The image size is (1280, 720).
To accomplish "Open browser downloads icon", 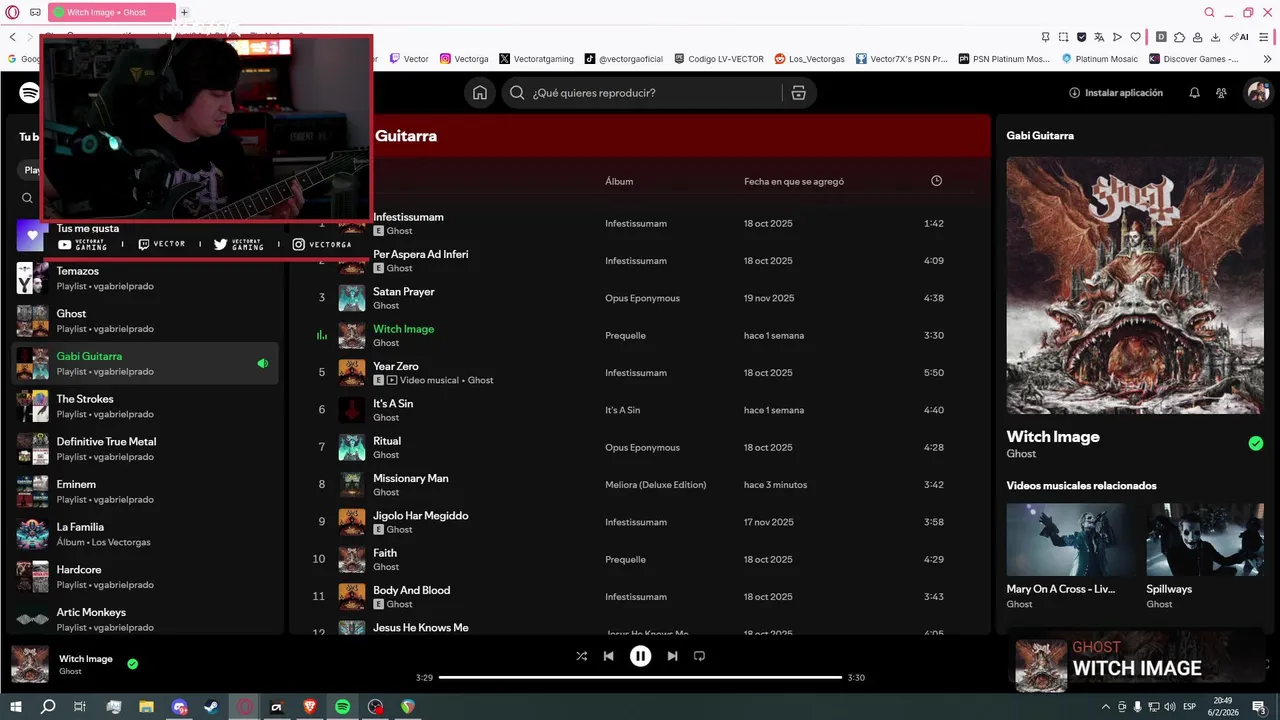I will pyautogui.click(x=1215, y=37).
